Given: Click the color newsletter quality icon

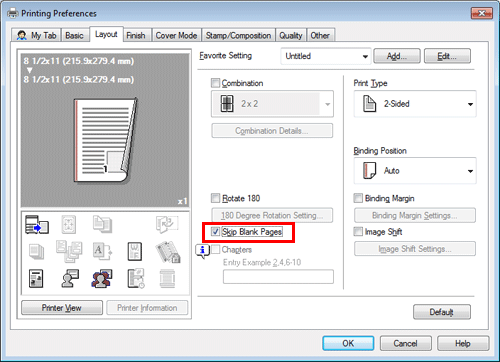Looking at the screenshot, I should click(36, 279).
